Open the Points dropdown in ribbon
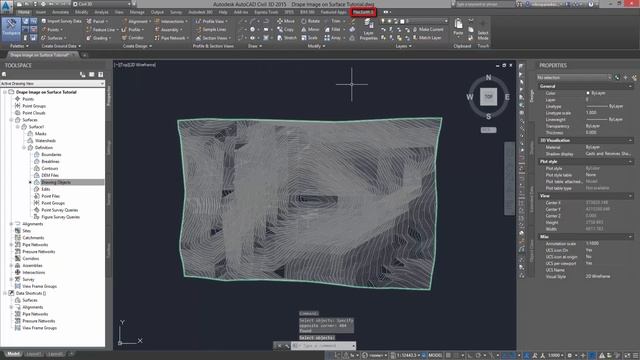640x360 pixels. [53, 29]
